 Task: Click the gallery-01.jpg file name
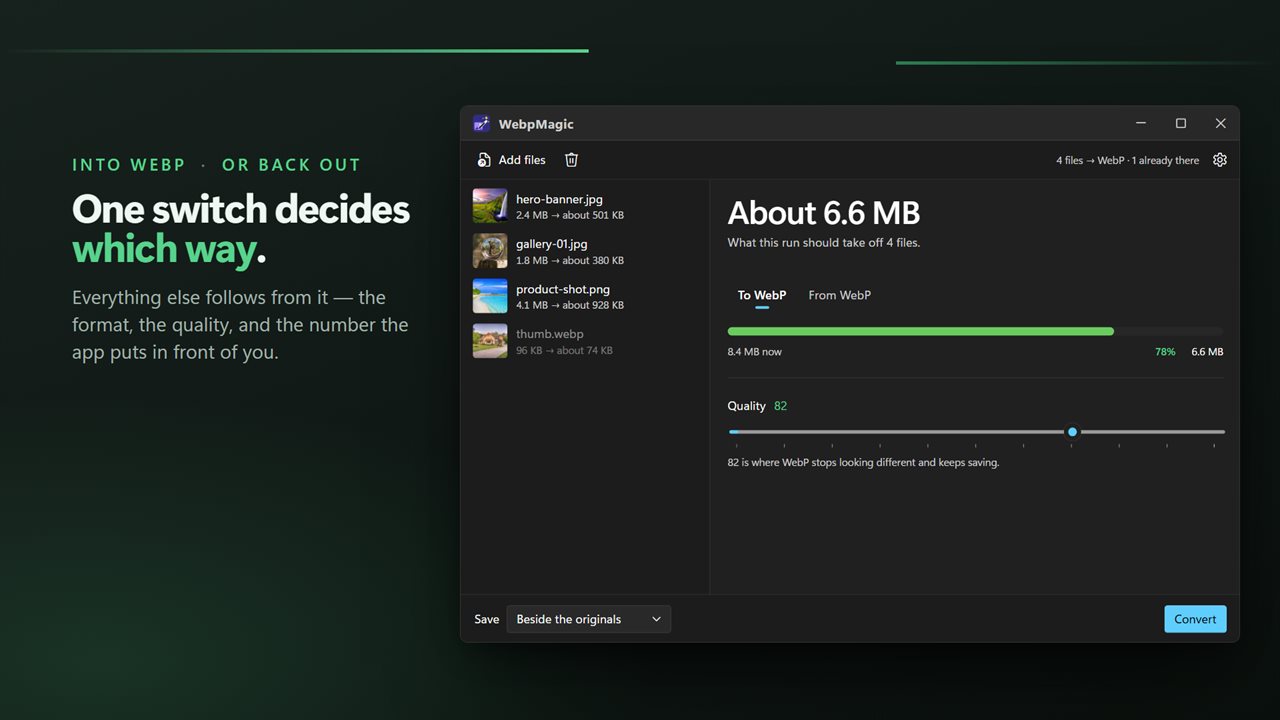coord(552,244)
